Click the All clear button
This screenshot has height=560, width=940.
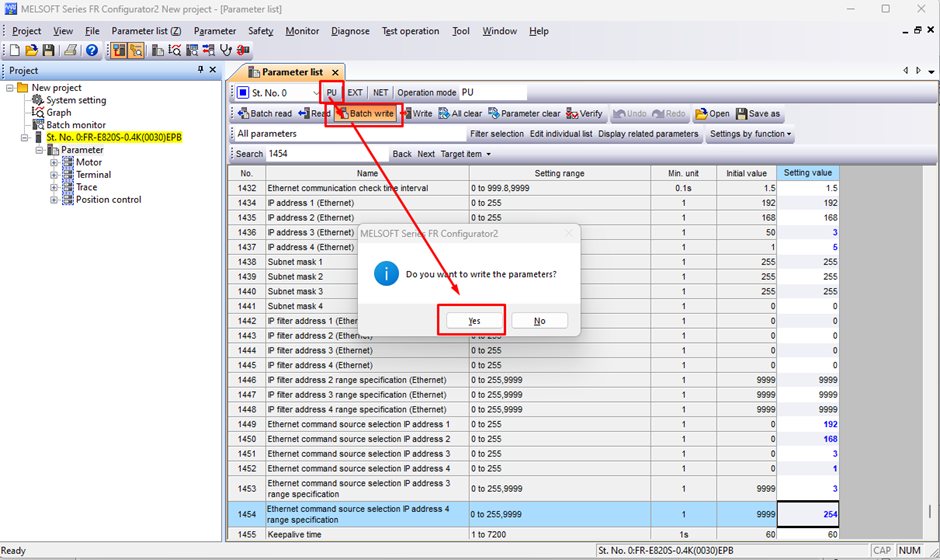point(460,113)
